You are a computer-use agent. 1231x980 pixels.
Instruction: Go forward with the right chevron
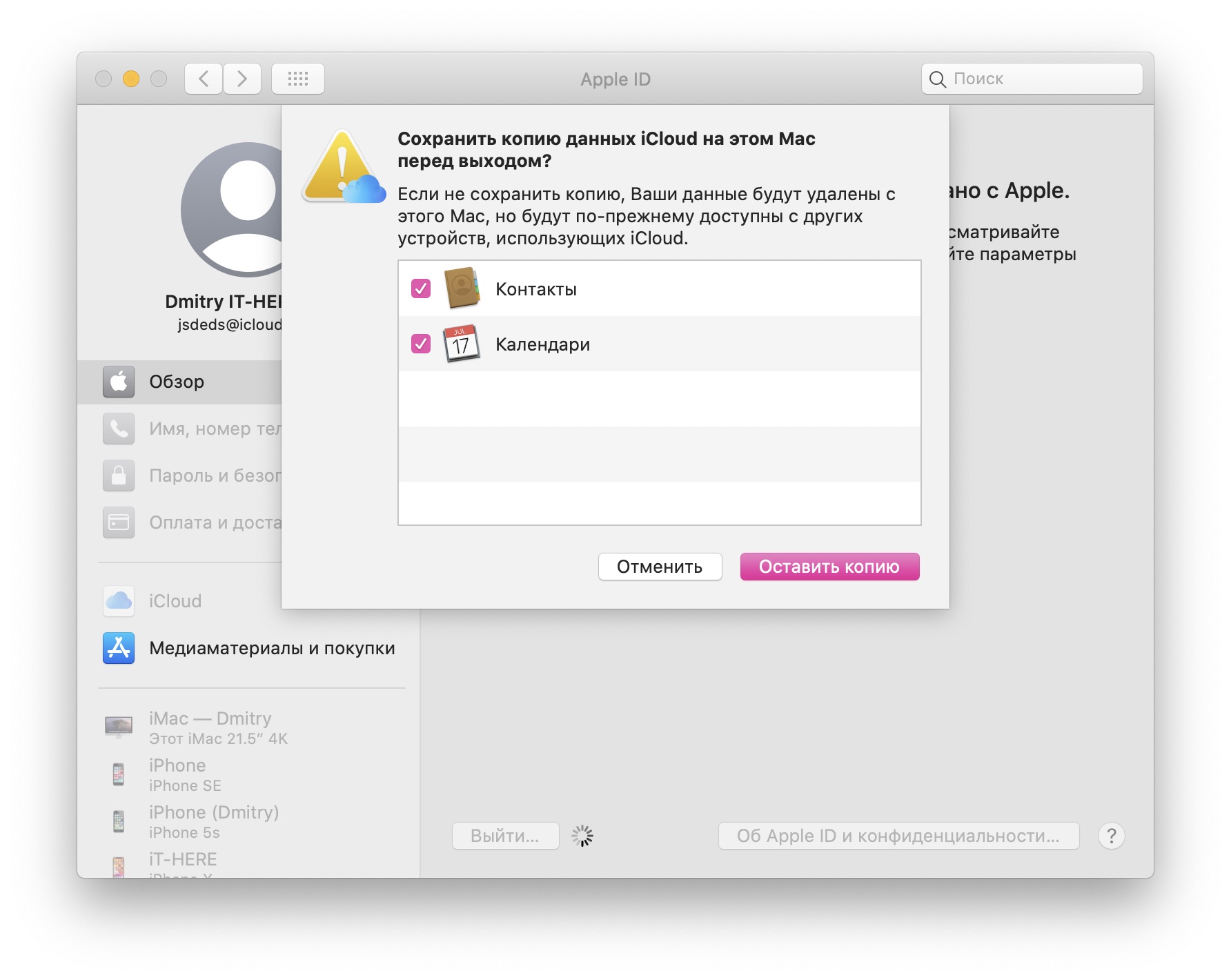(242, 79)
